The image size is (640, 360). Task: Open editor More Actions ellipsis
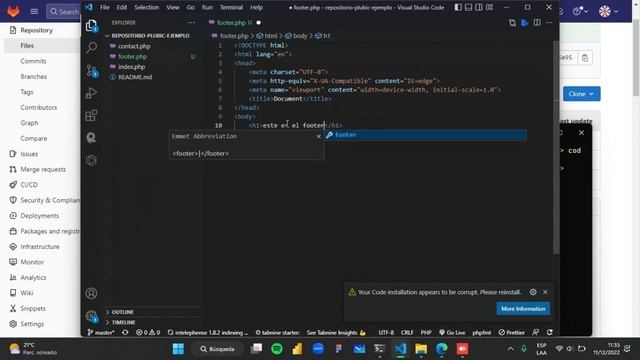[x=549, y=22]
